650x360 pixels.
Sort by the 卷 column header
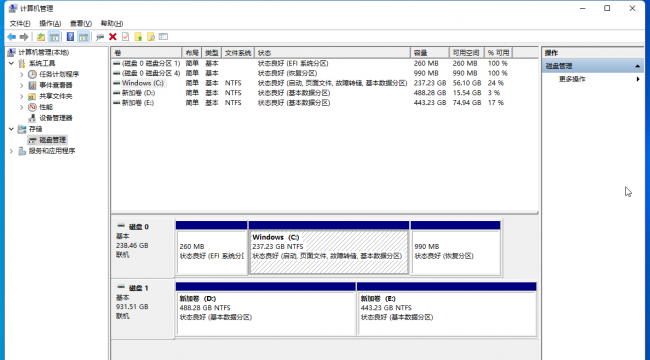click(x=146, y=53)
